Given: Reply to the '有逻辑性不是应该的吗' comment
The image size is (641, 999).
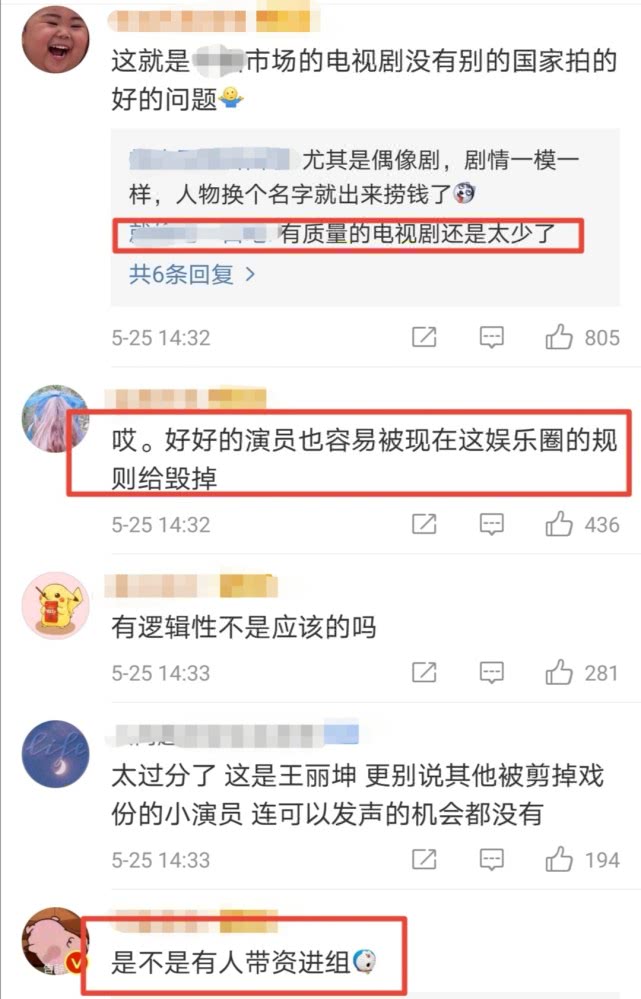Looking at the screenshot, I should (x=491, y=673).
